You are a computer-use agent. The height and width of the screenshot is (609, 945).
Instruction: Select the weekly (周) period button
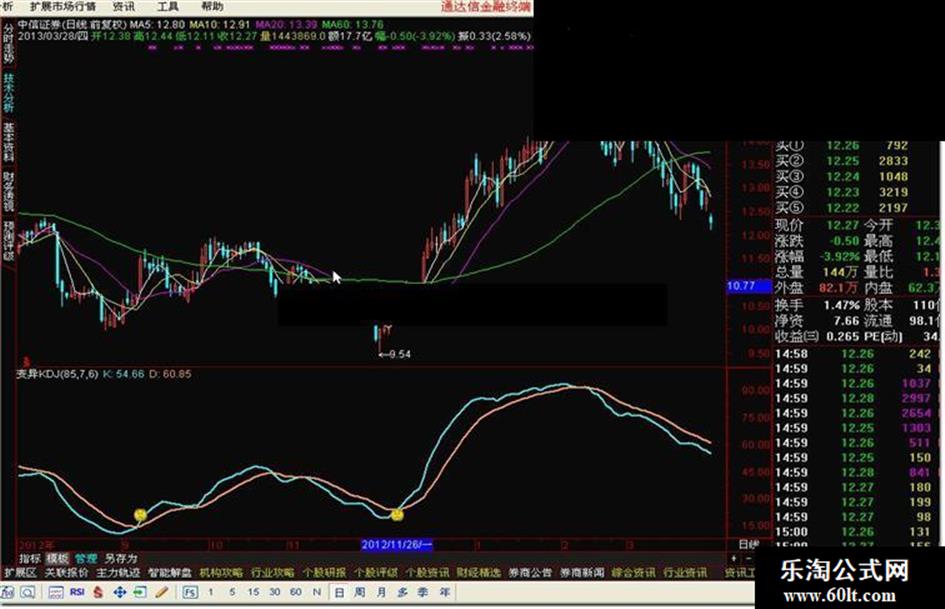click(360, 592)
